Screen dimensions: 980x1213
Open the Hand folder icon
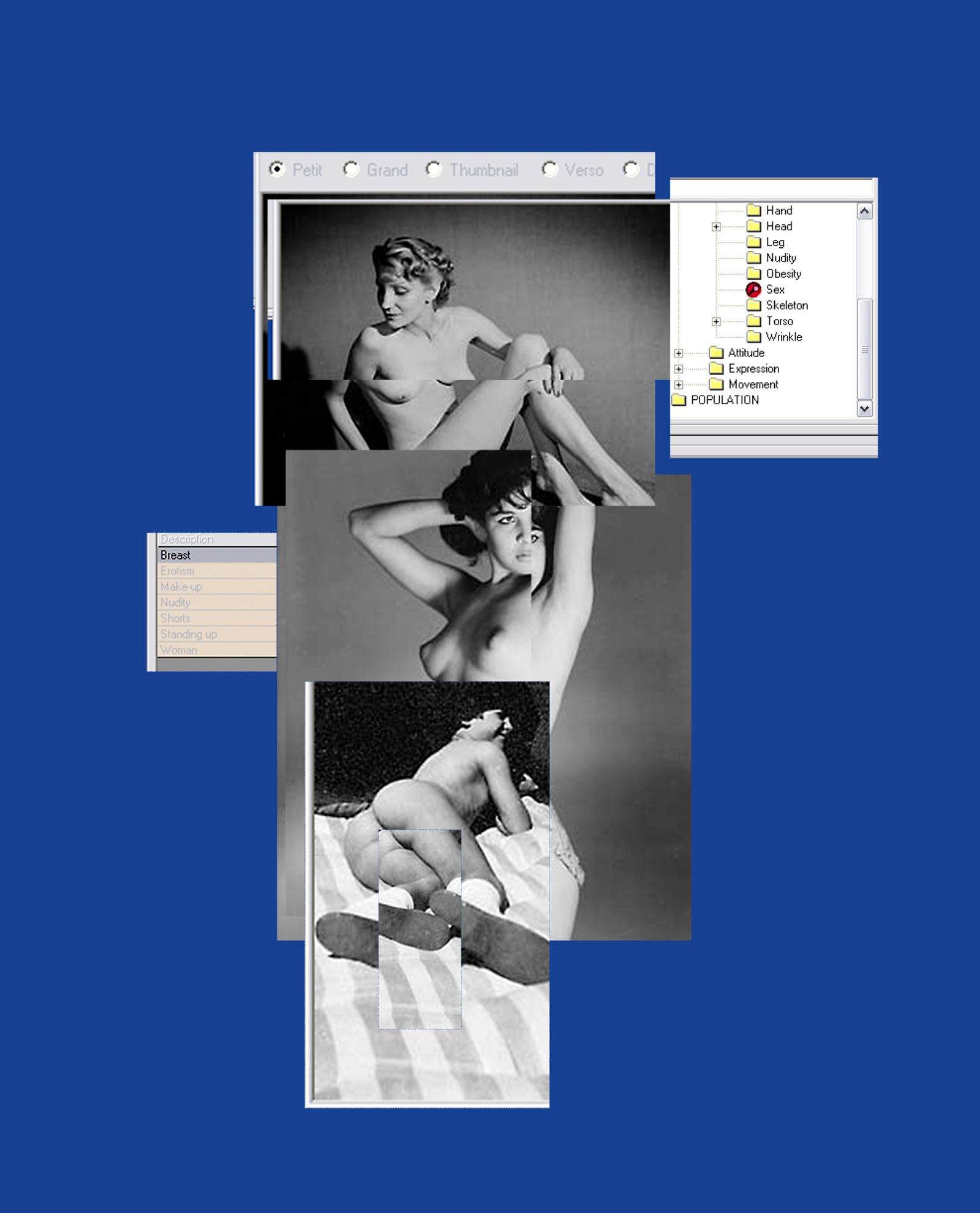[753, 211]
